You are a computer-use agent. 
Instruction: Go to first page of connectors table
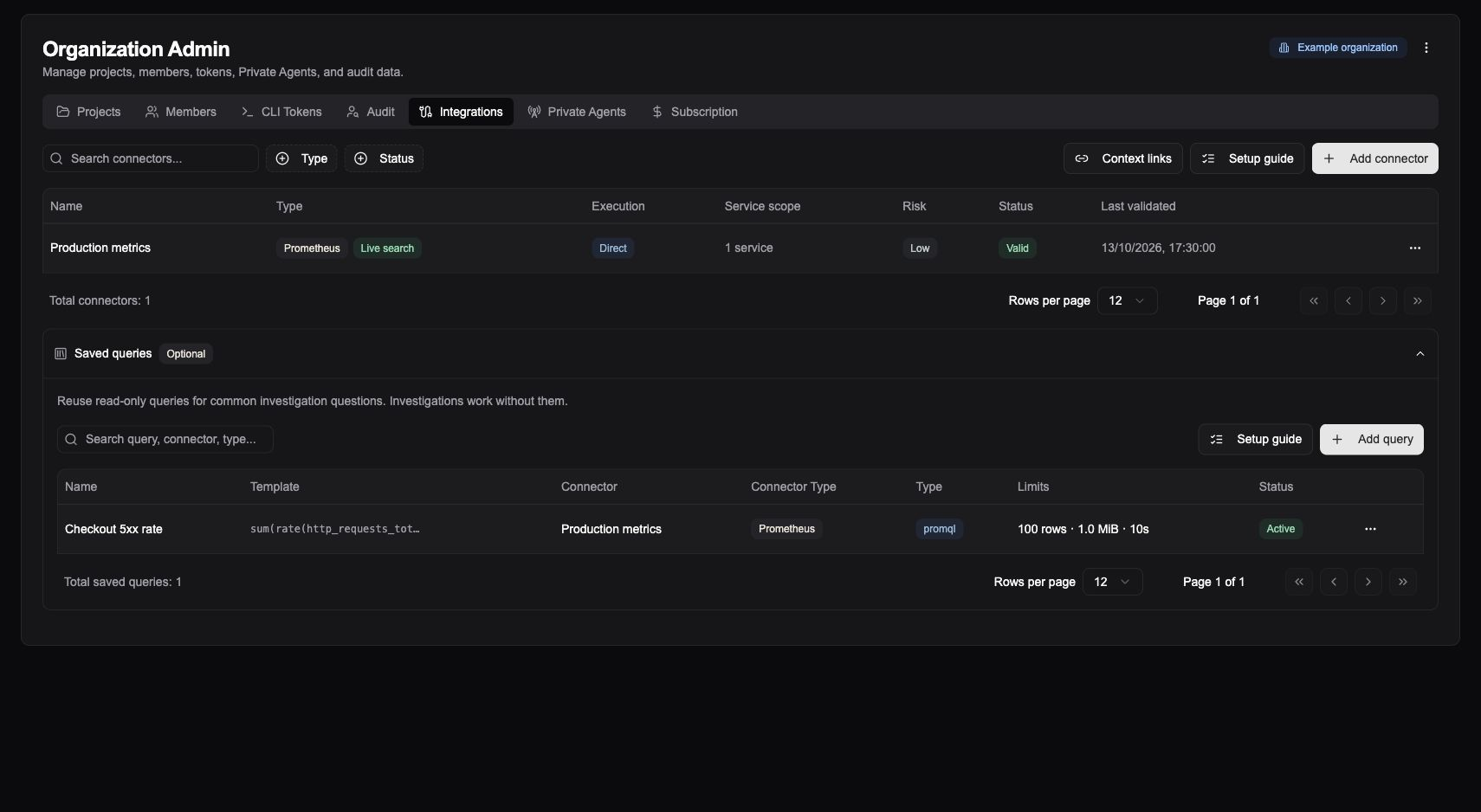click(1314, 301)
